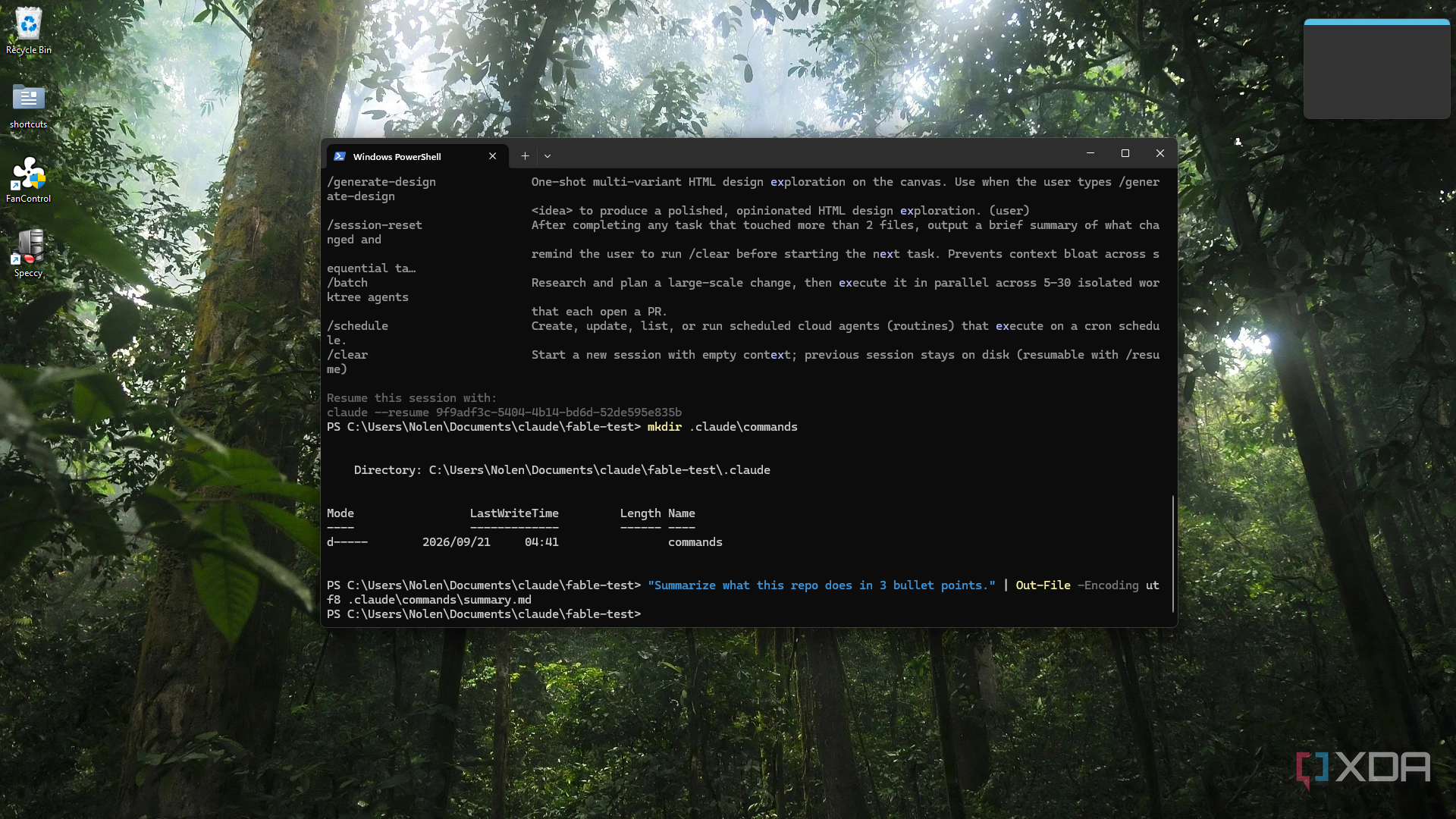Click the 'commands' directory name entry
This screenshot has height=819, width=1456.
click(x=695, y=542)
